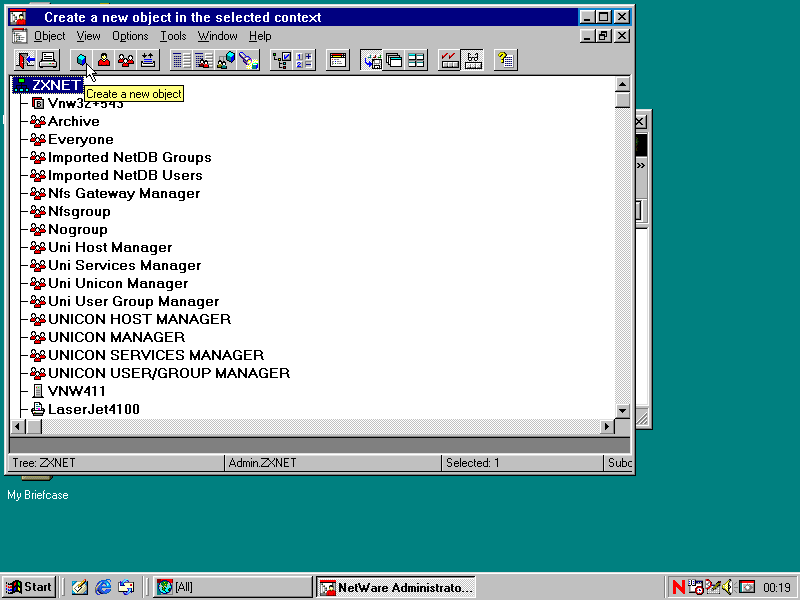Click the horizontal scrollbar right arrow
Image resolution: width=800 pixels, height=600 pixels.
tap(607, 426)
